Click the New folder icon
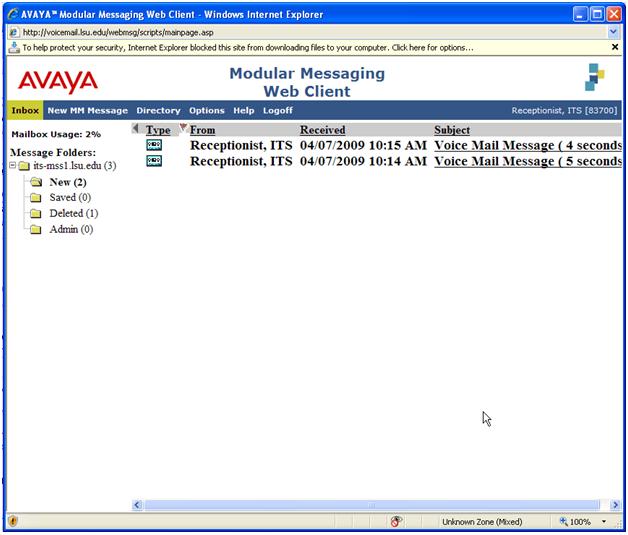 click(36, 182)
